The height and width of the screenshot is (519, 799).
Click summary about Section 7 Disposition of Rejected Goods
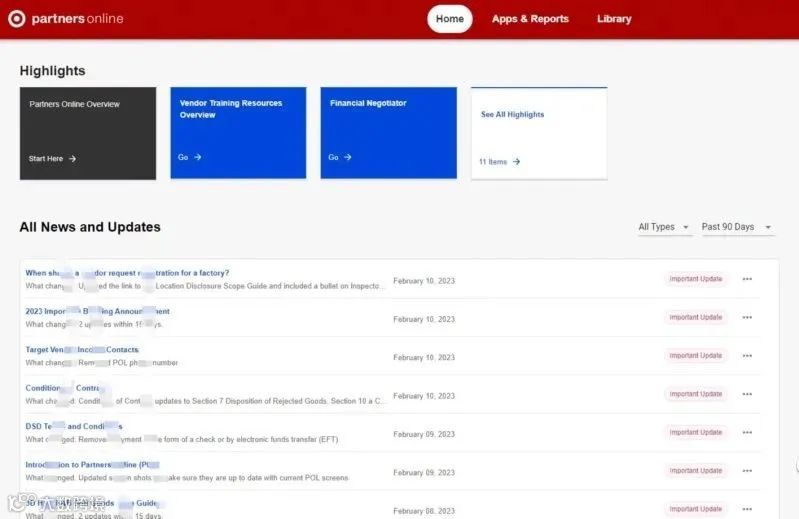(205, 401)
